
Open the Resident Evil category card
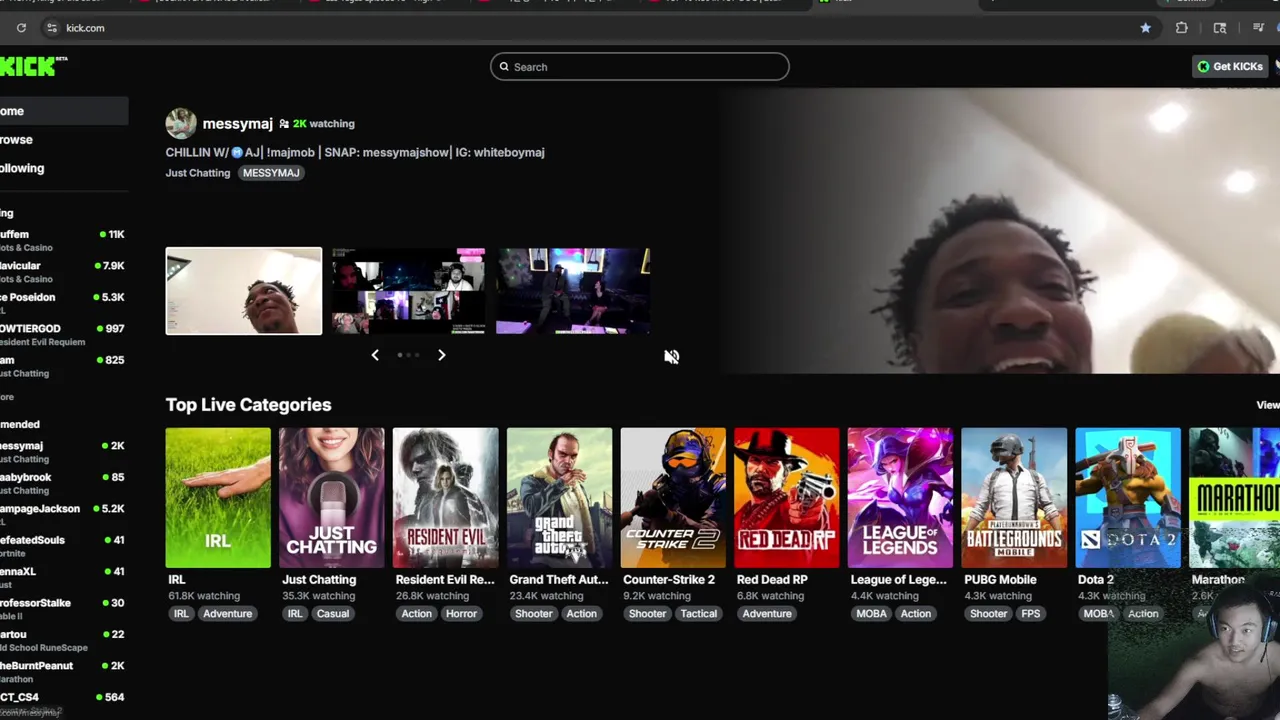click(445, 498)
